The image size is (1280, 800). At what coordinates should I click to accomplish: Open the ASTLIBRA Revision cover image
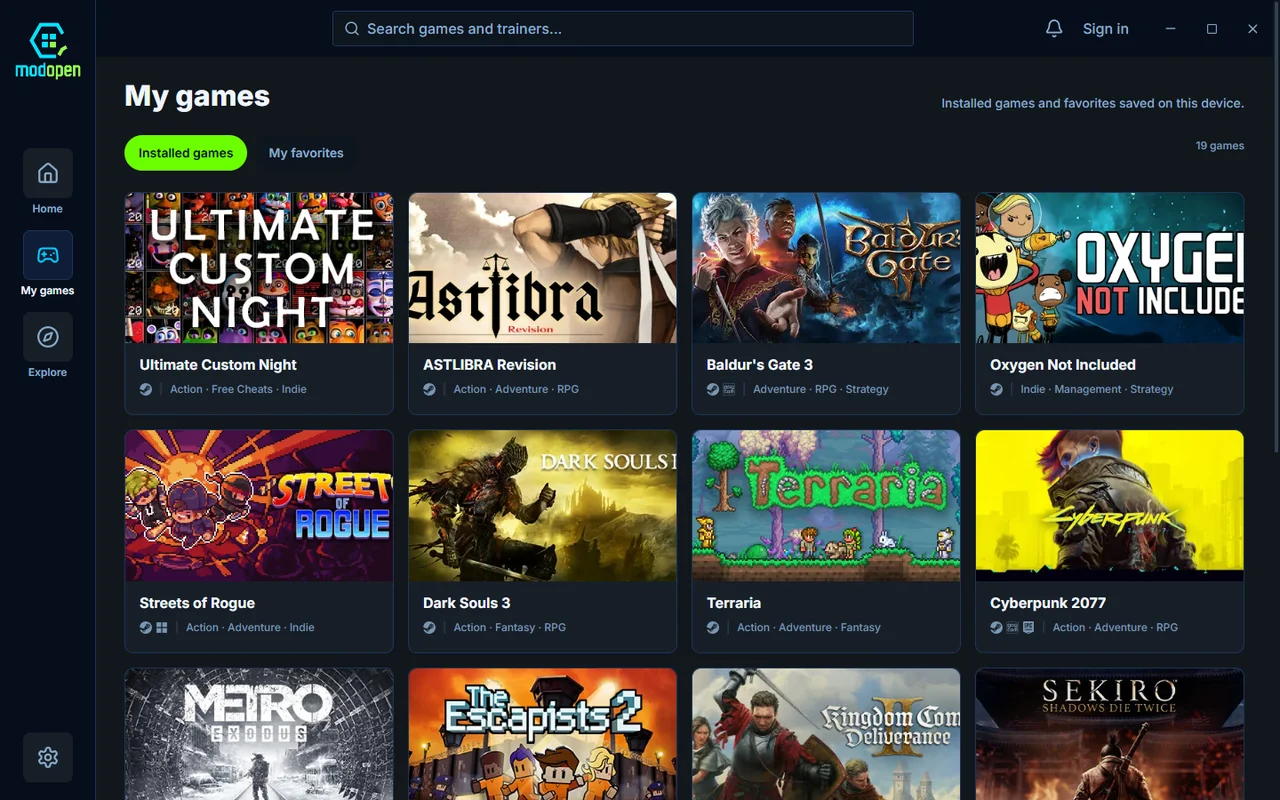(x=543, y=268)
